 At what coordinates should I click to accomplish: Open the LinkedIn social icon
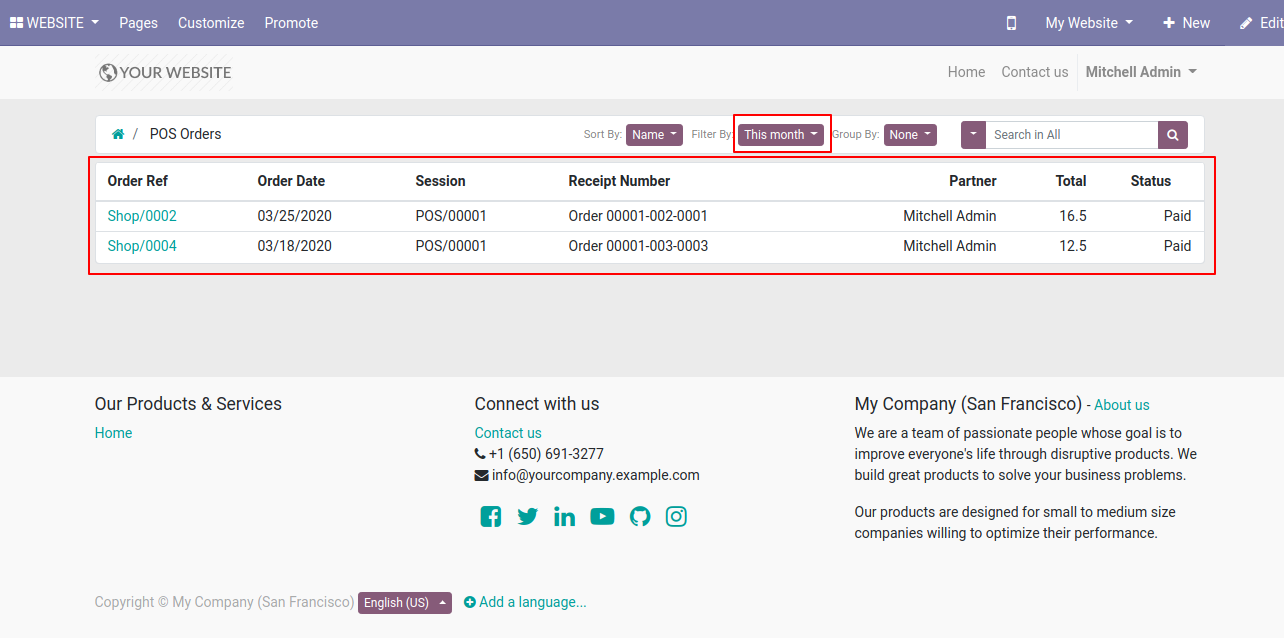564,516
